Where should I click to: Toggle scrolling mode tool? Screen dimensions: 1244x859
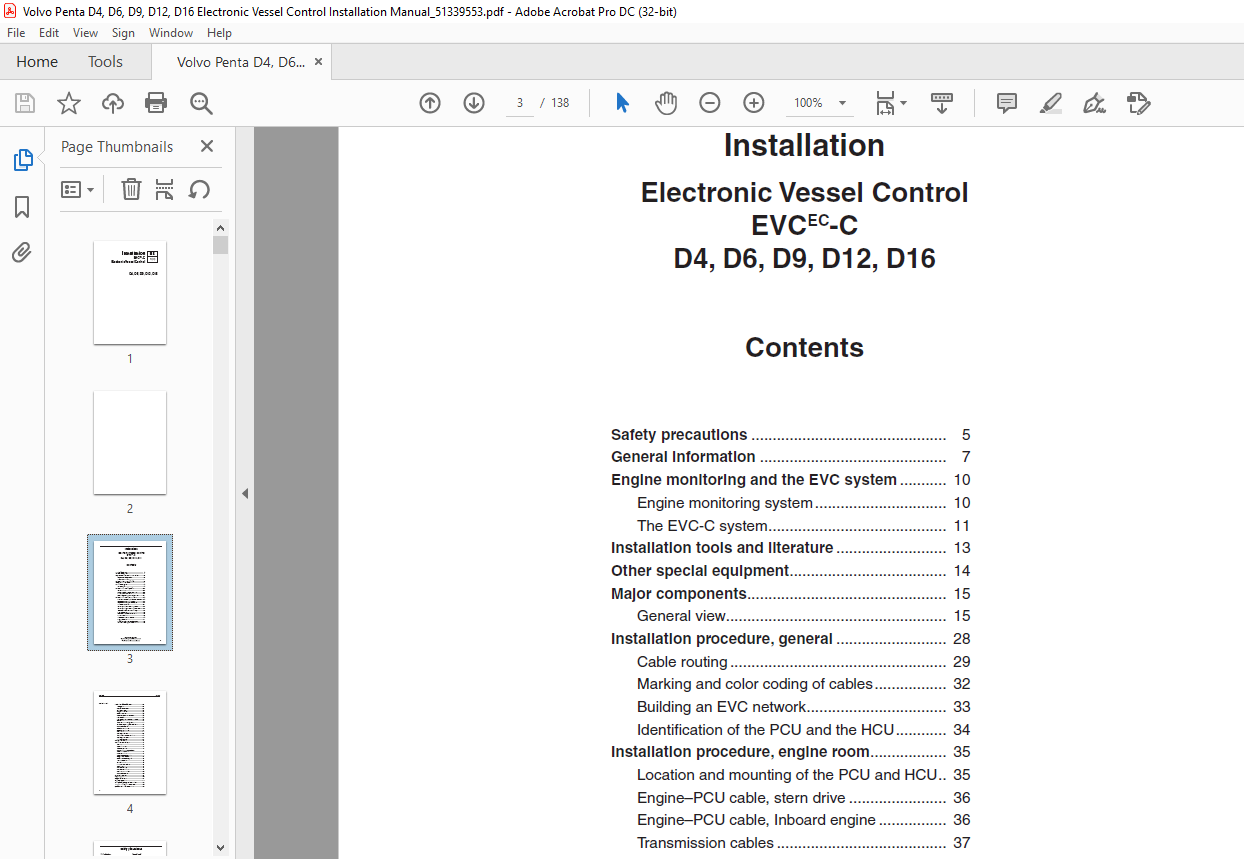tap(941, 103)
